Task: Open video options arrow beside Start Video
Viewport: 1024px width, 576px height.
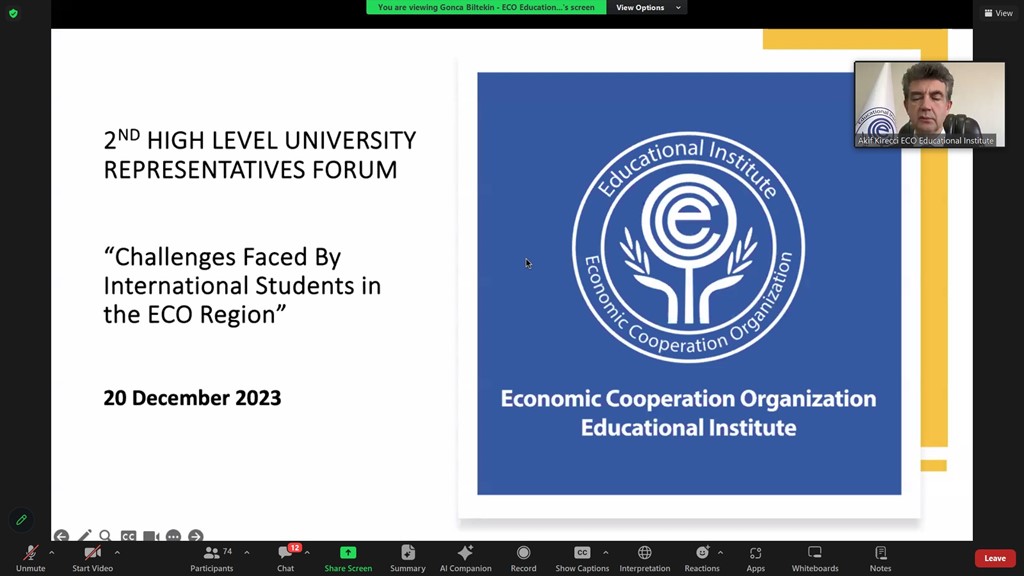Action: pyautogui.click(x=117, y=552)
